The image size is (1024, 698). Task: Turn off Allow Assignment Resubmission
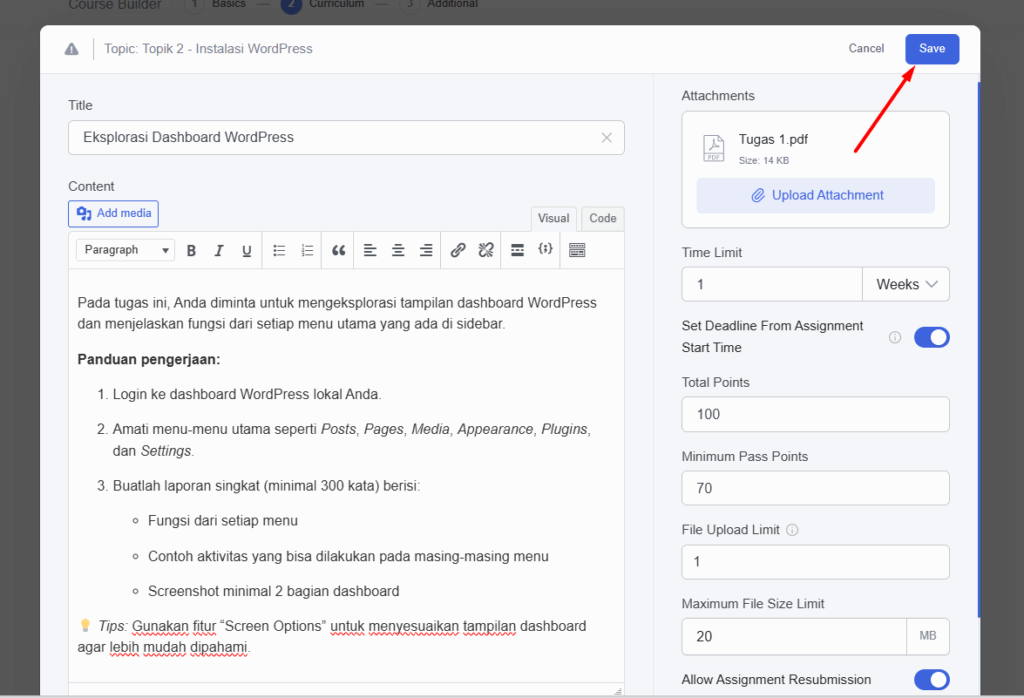click(x=931, y=679)
